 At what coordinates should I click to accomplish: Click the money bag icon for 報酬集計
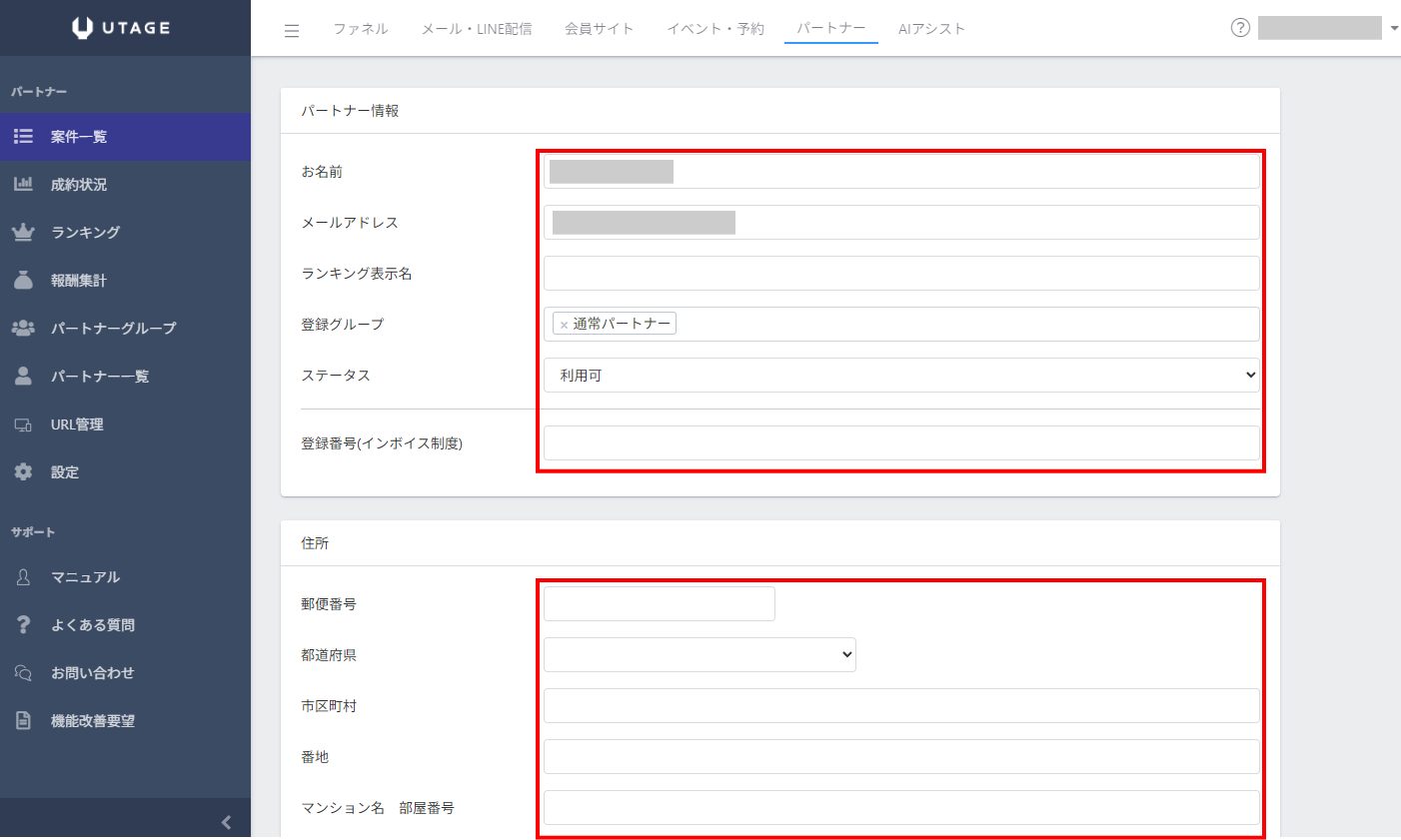[x=23, y=281]
